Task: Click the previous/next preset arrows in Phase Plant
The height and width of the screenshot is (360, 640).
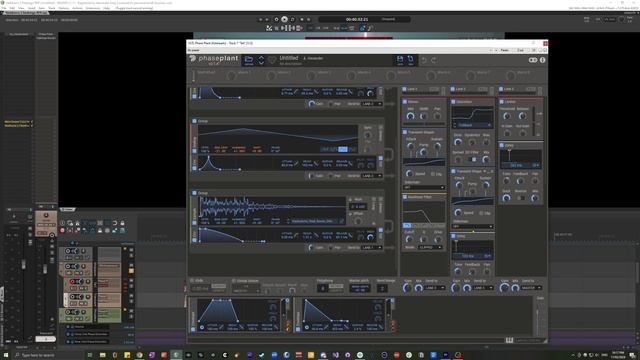Action: [x=261, y=60]
